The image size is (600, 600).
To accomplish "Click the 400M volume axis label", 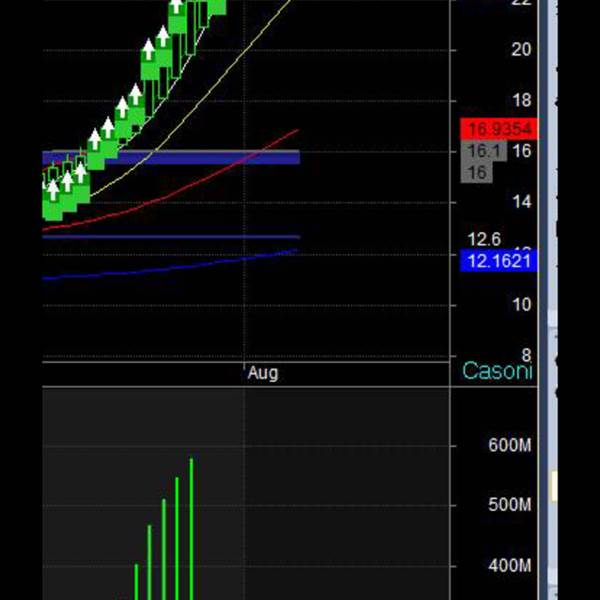I will click(510, 566).
